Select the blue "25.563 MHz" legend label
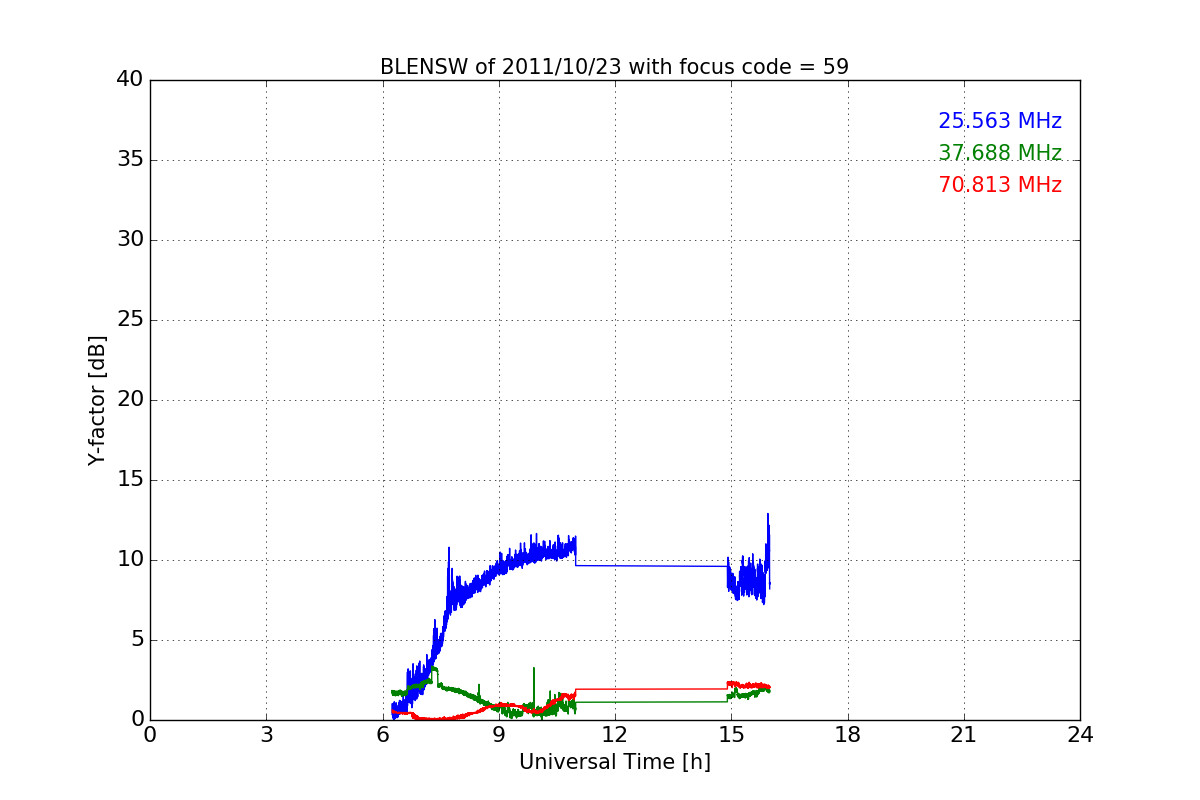This screenshot has height=800, width=1200. pos(1000,121)
